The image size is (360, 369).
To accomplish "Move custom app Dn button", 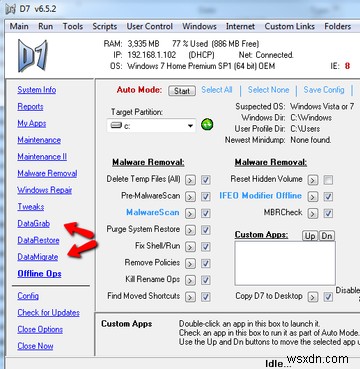I will coord(327,236).
